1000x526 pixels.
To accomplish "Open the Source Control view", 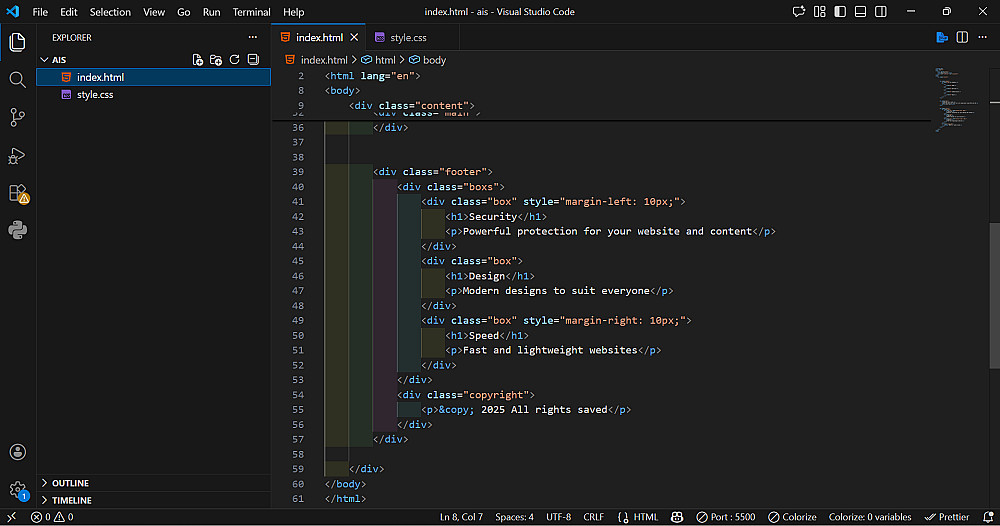I will click(17, 117).
